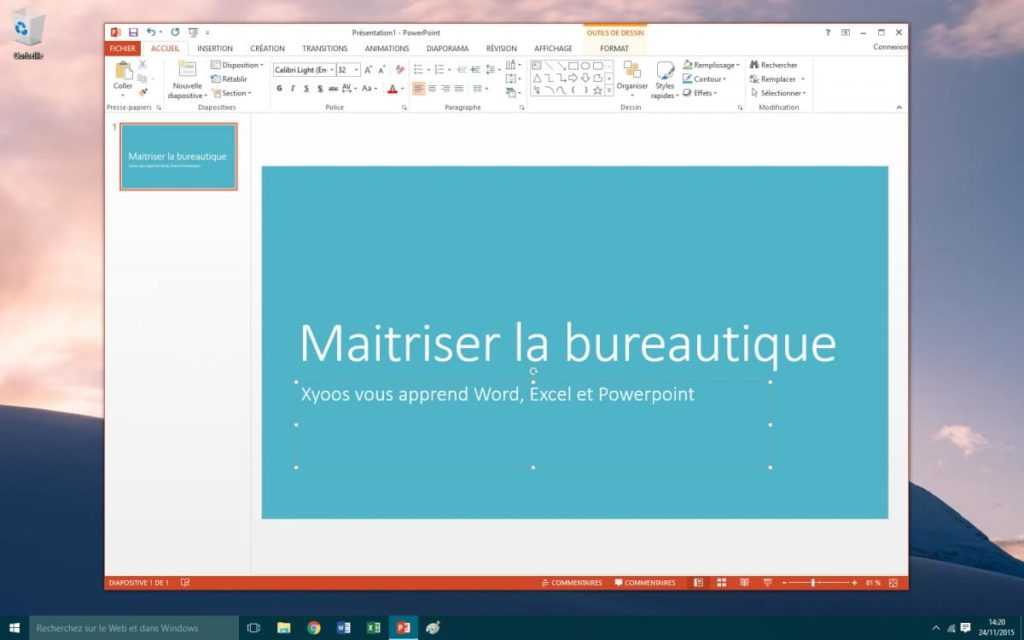Open the font size 32 dropdown
This screenshot has height=640, width=1024.
pos(357,69)
